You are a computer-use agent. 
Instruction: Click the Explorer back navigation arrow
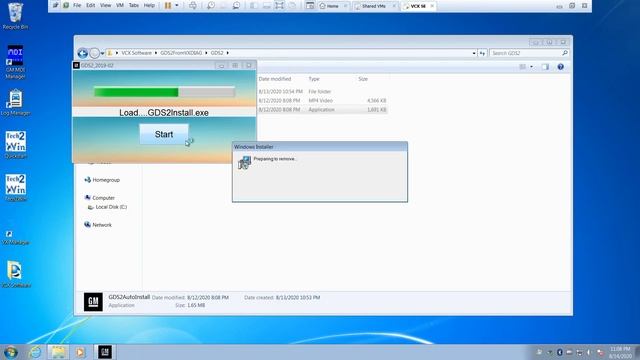pyautogui.click(x=82, y=53)
